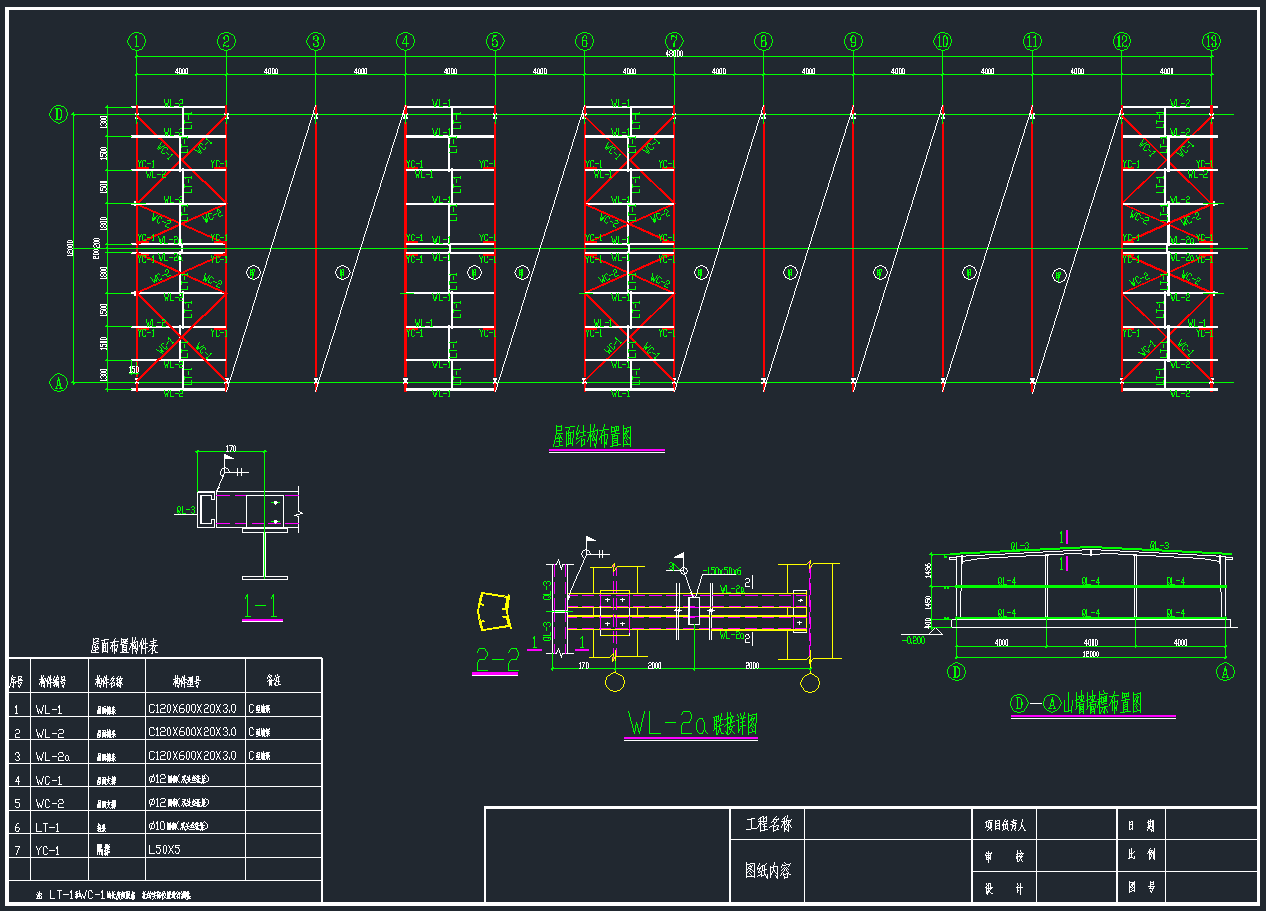
Task: Select the 屋面结构布置图 title text
Action: click(592, 437)
